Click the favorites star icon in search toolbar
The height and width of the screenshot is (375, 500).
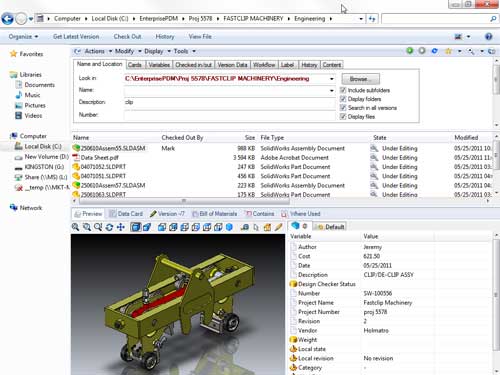(x=449, y=51)
